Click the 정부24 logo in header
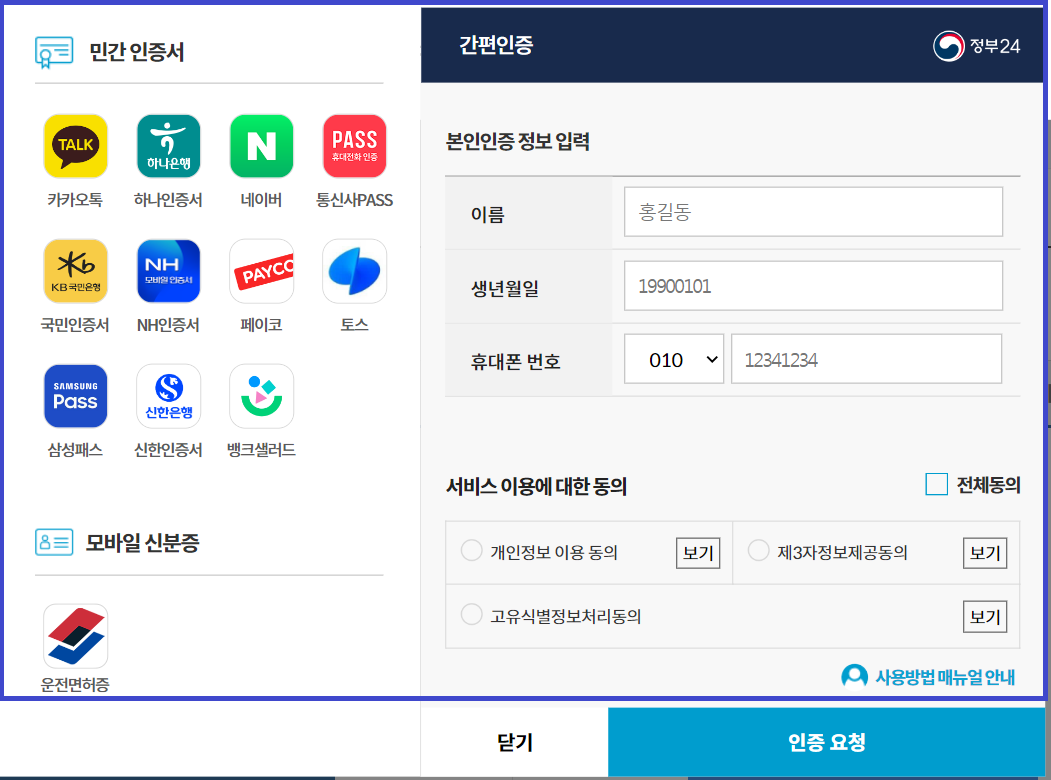This screenshot has height=780, width=1051. click(x=976, y=46)
